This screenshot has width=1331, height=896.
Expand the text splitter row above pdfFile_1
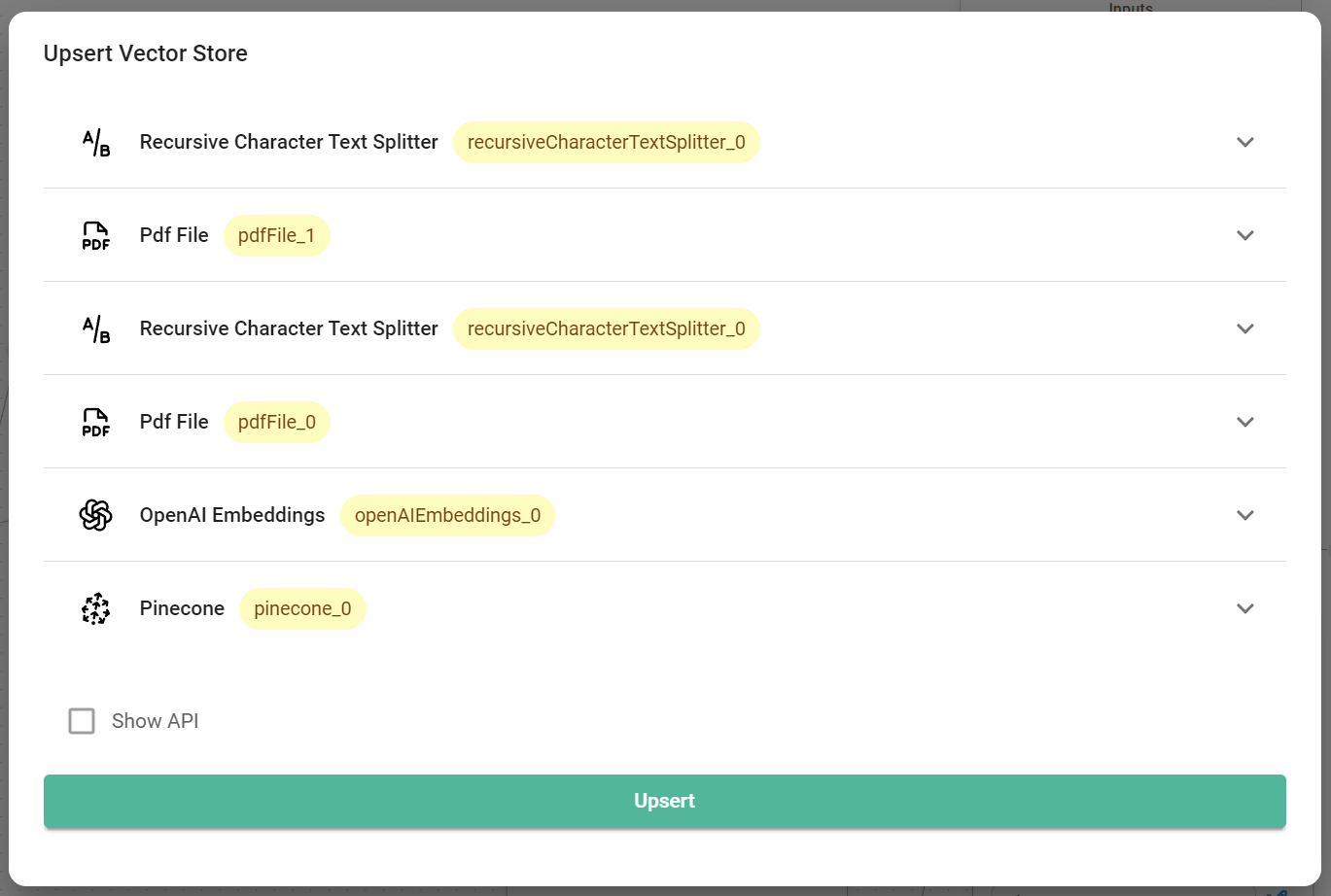pos(1244,142)
